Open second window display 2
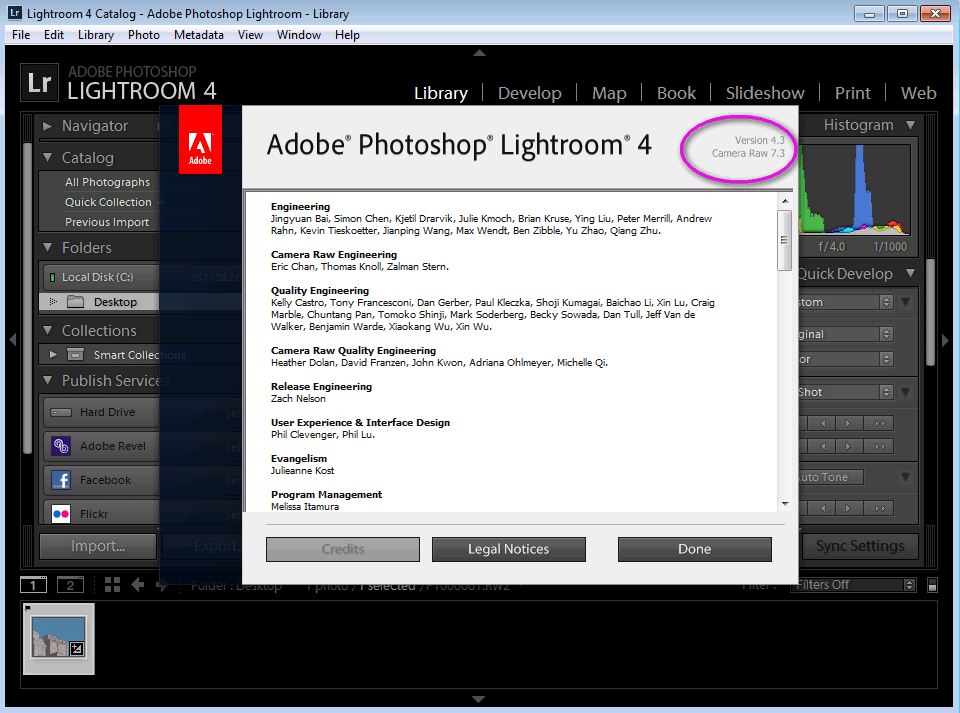The height and width of the screenshot is (713, 960). pyautogui.click(x=70, y=585)
